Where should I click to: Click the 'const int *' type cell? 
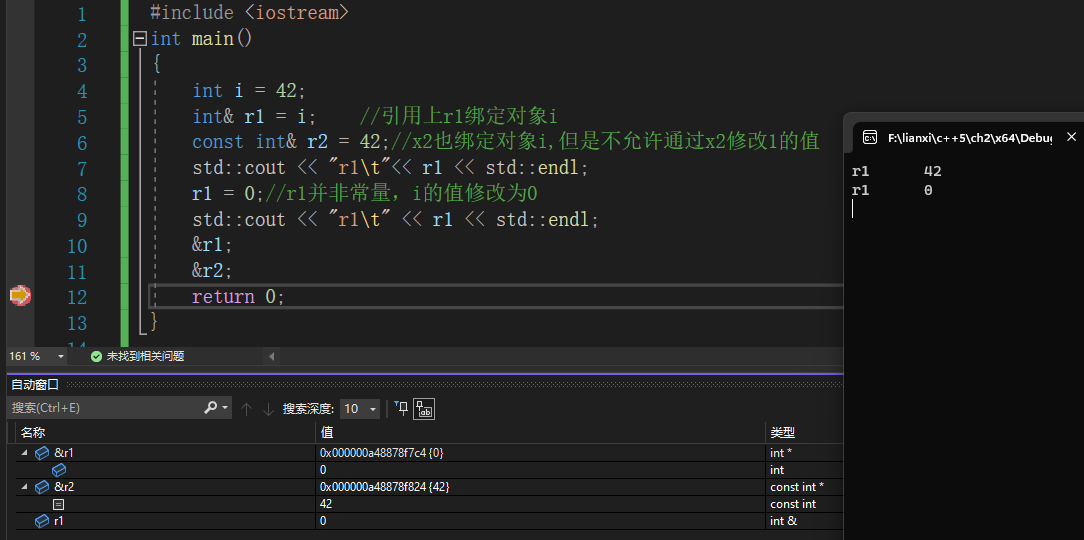[796, 487]
